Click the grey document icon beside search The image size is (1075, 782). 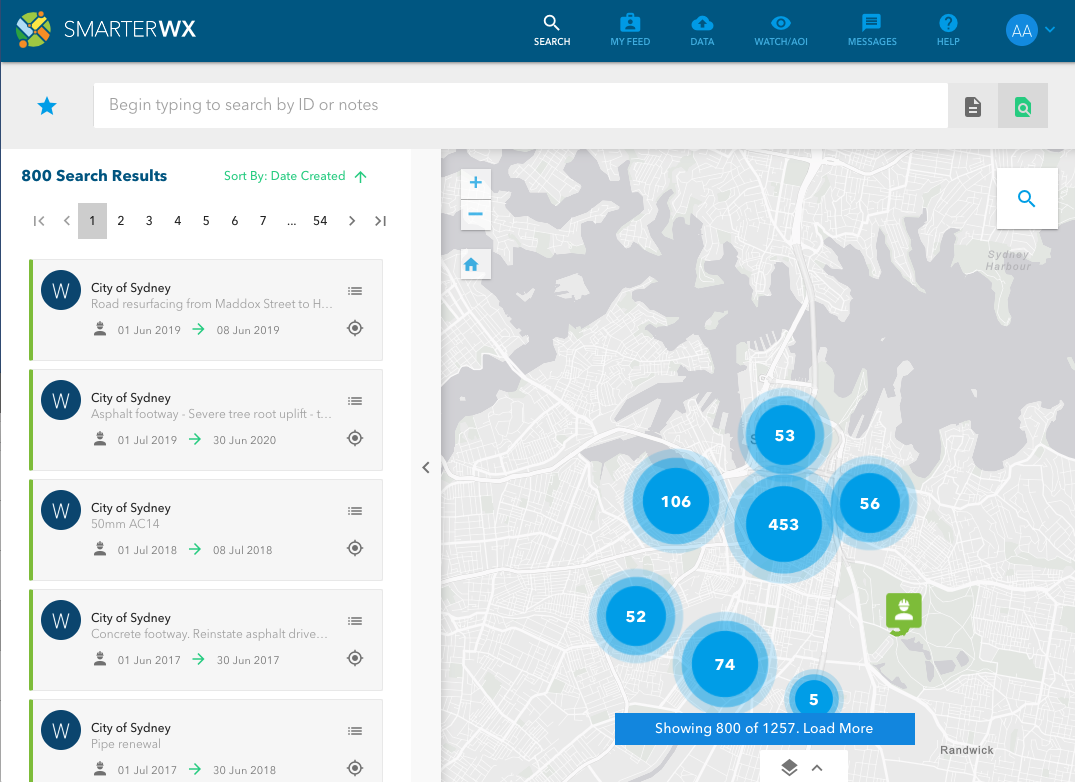tap(972, 106)
